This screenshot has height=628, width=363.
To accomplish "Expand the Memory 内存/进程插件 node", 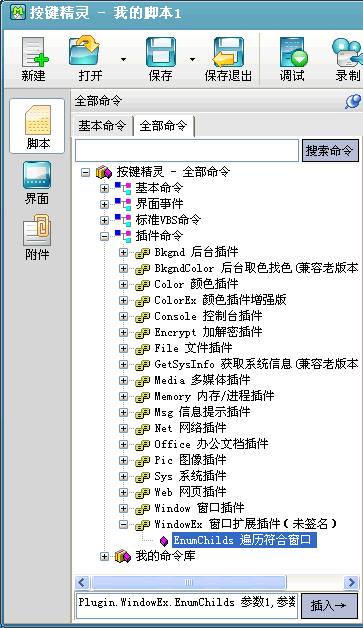I will click(123, 397).
